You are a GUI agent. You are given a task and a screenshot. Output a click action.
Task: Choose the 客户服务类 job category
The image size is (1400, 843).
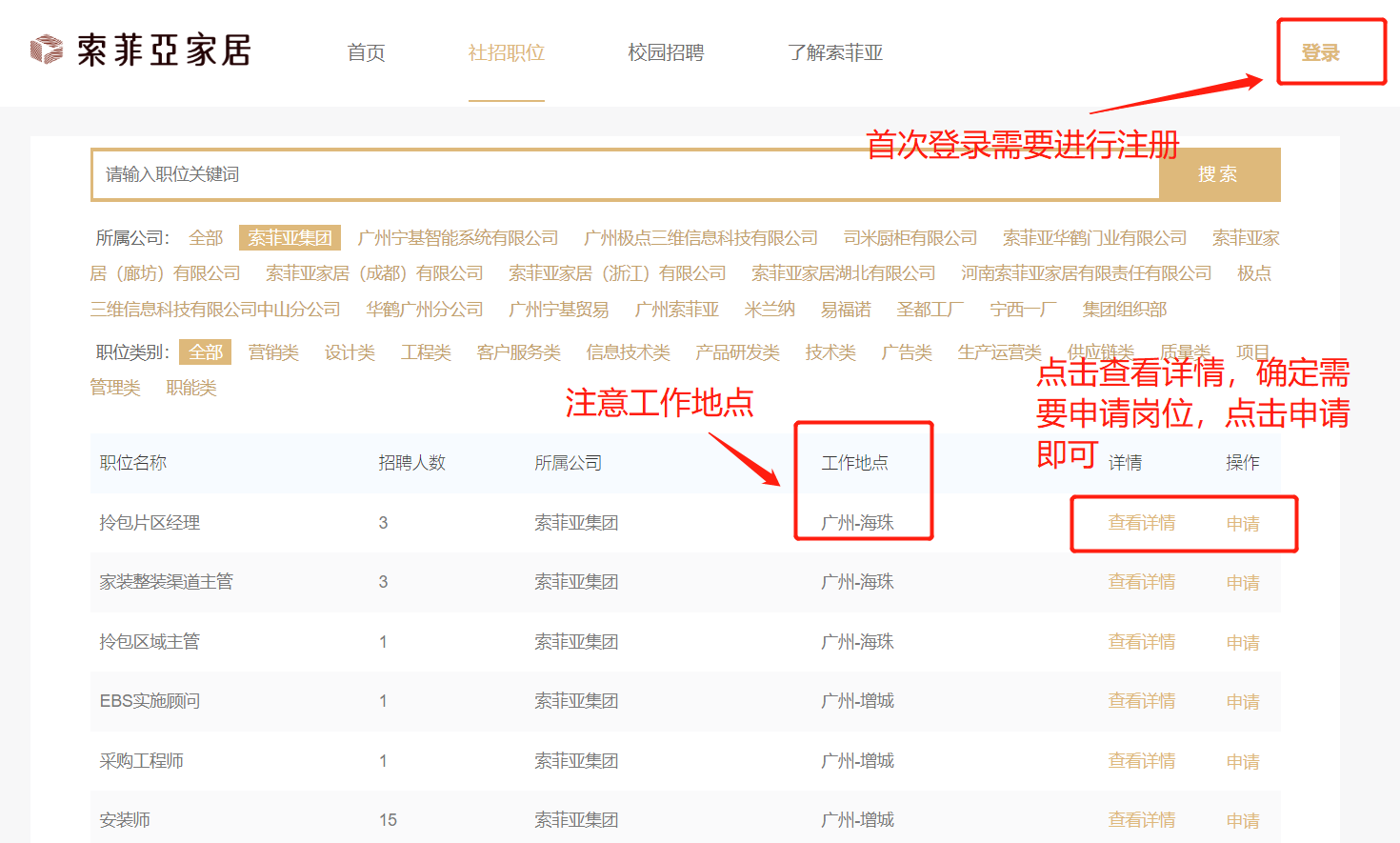pos(518,352)
